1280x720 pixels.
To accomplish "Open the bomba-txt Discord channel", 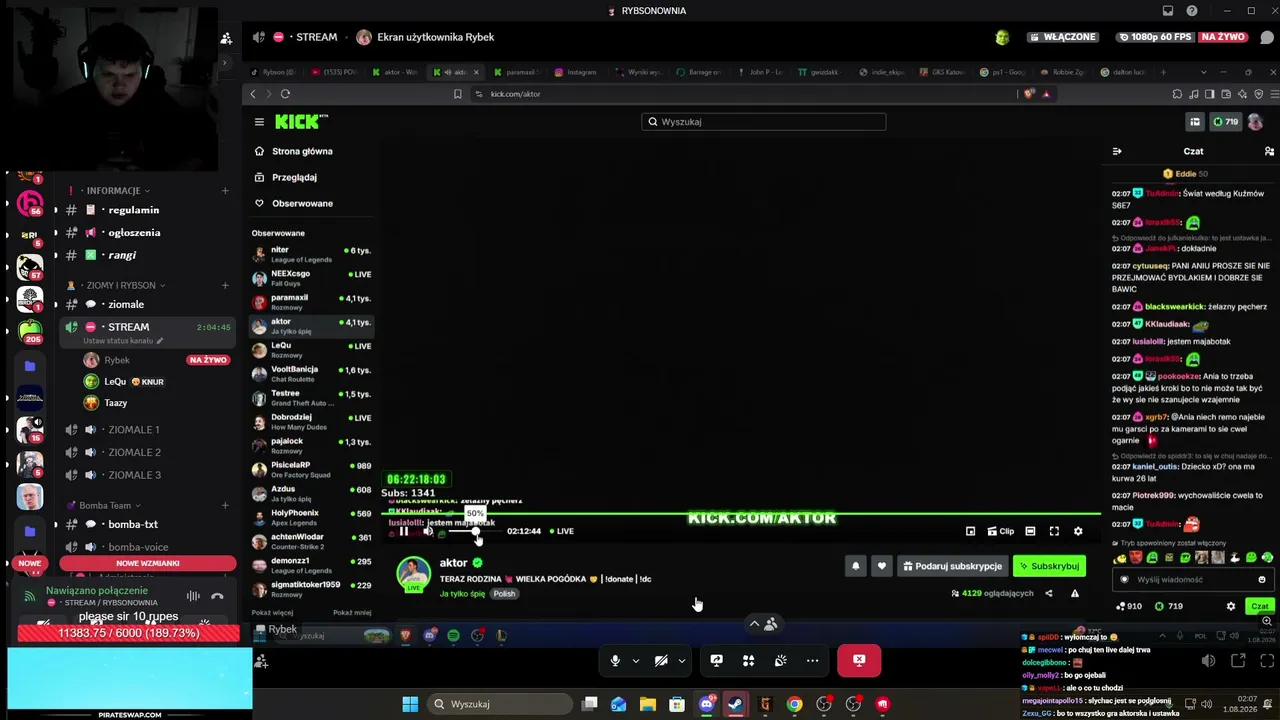I will tap(133, 525).
